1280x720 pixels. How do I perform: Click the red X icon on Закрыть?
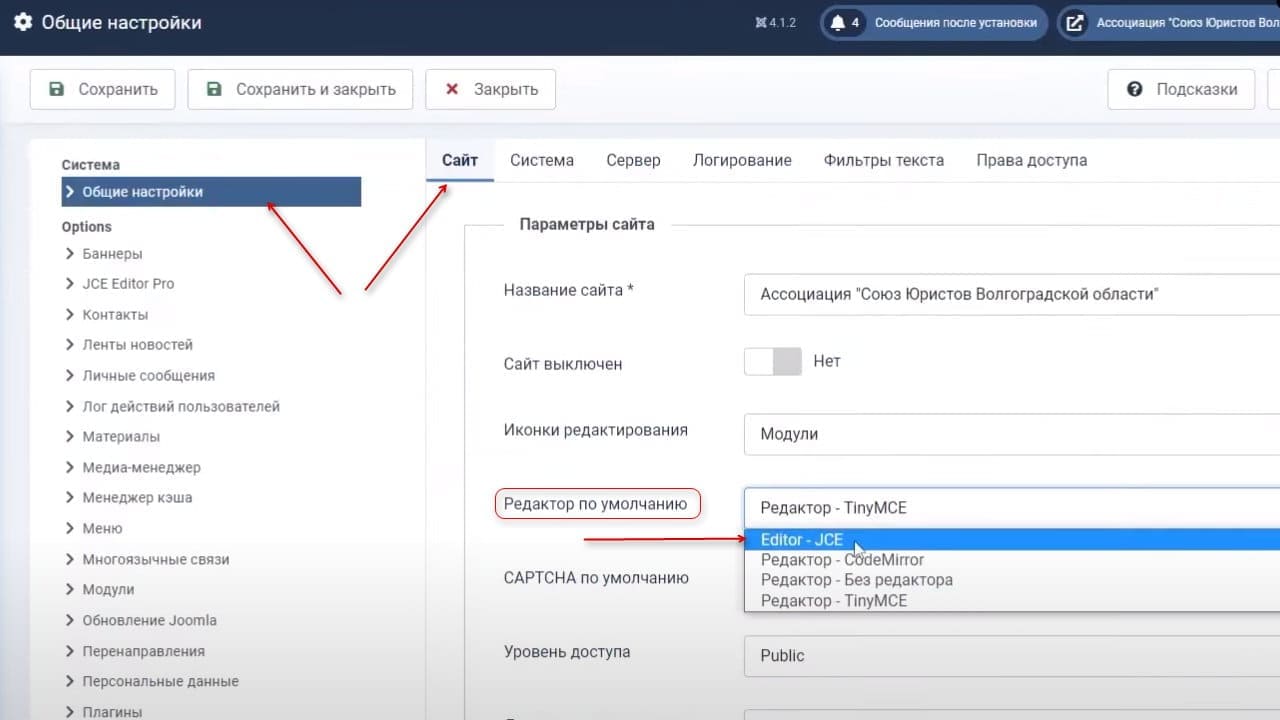(x=452, y=89)
